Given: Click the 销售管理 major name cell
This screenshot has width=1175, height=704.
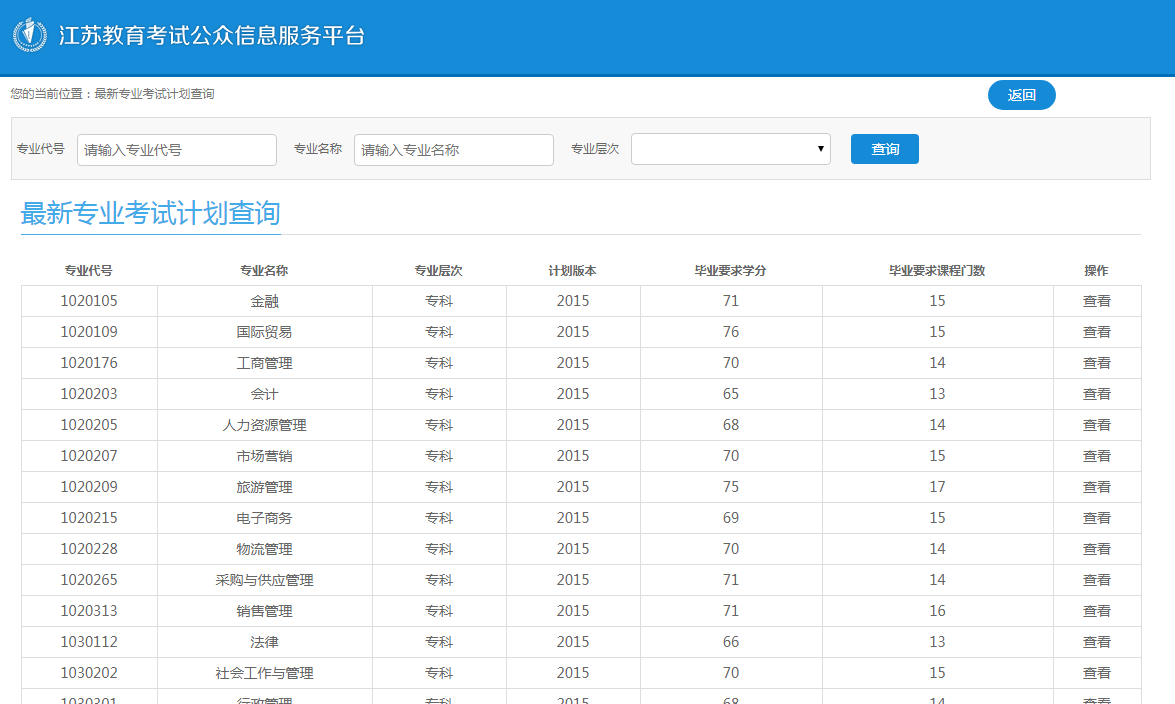Looking at the screenshot, I should 265,611.
